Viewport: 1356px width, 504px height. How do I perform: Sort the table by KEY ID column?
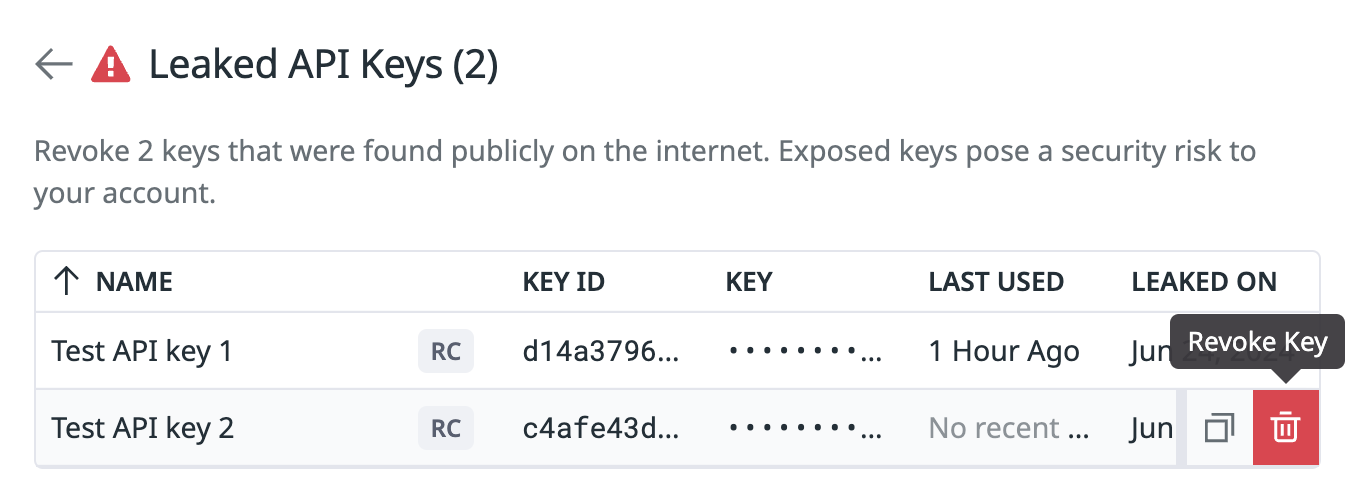pos(564,282)
